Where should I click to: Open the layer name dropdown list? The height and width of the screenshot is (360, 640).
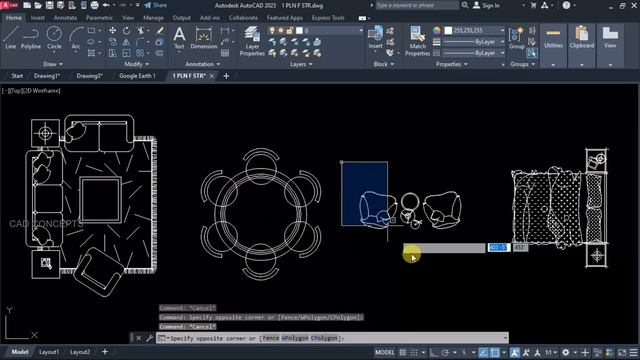tap(361, 31)
